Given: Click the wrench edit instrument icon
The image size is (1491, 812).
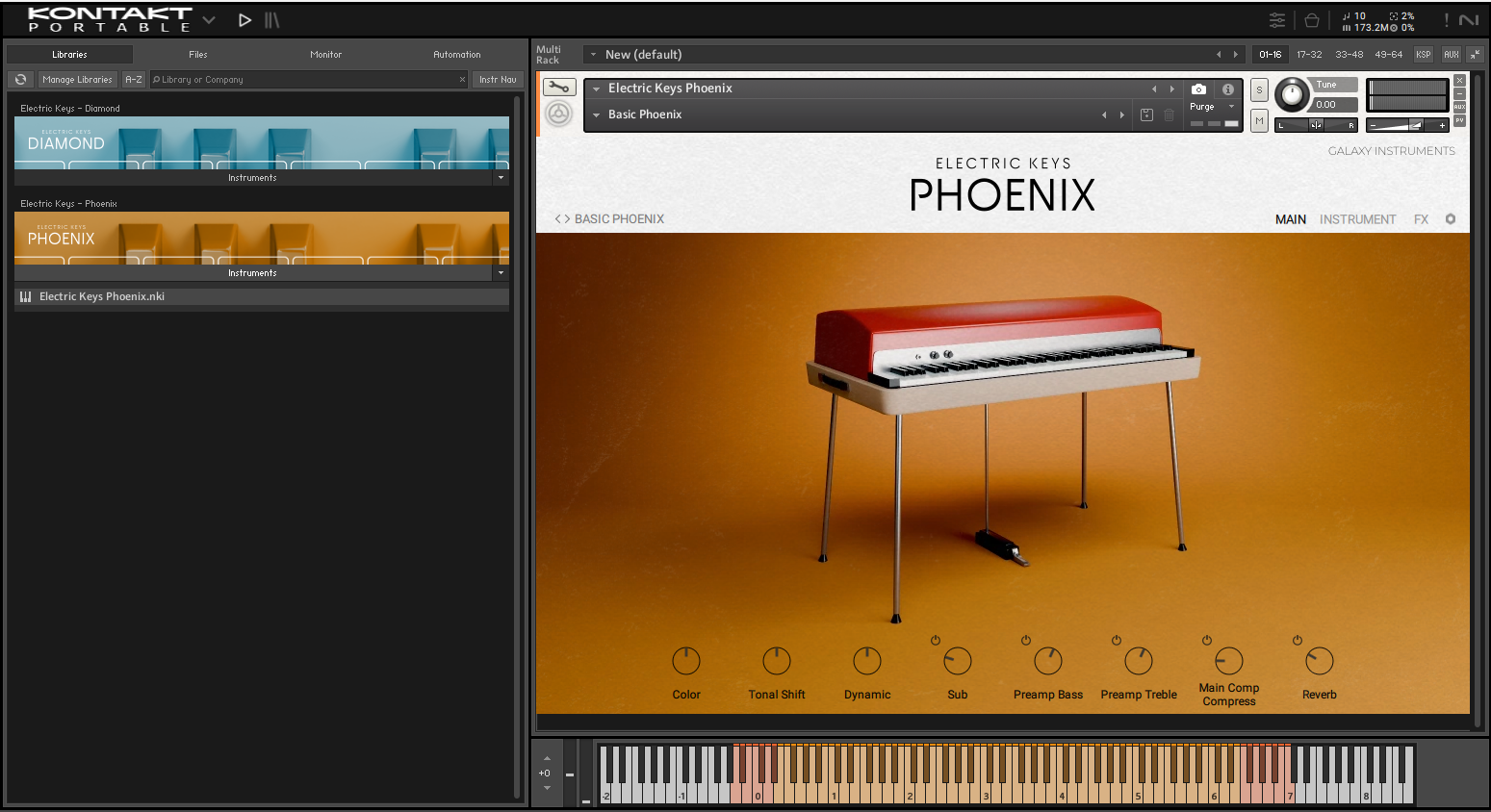Looking at the screenshot, I should (558, 88).
